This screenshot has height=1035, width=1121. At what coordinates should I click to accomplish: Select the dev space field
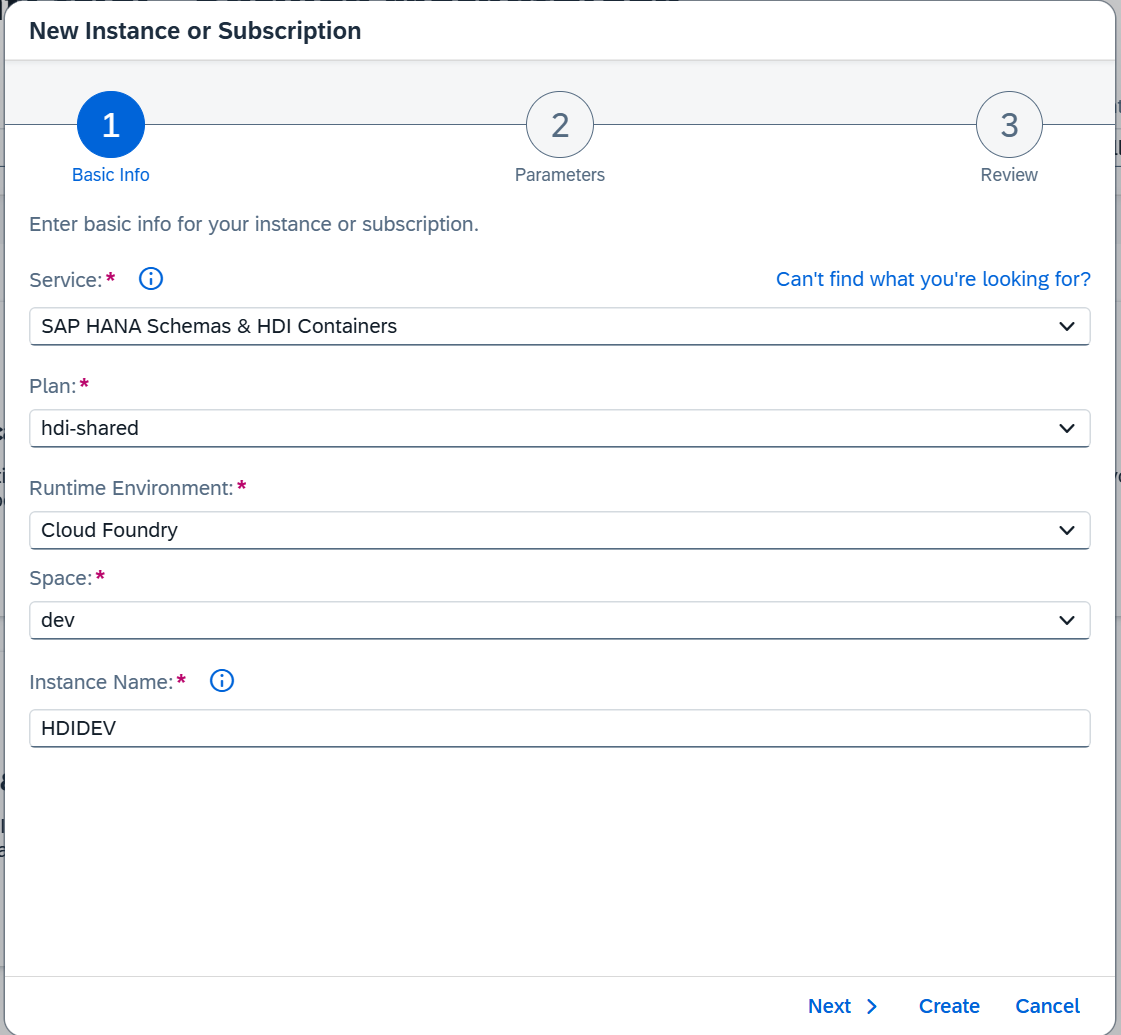pyautogui.click(x=560, y=620)
